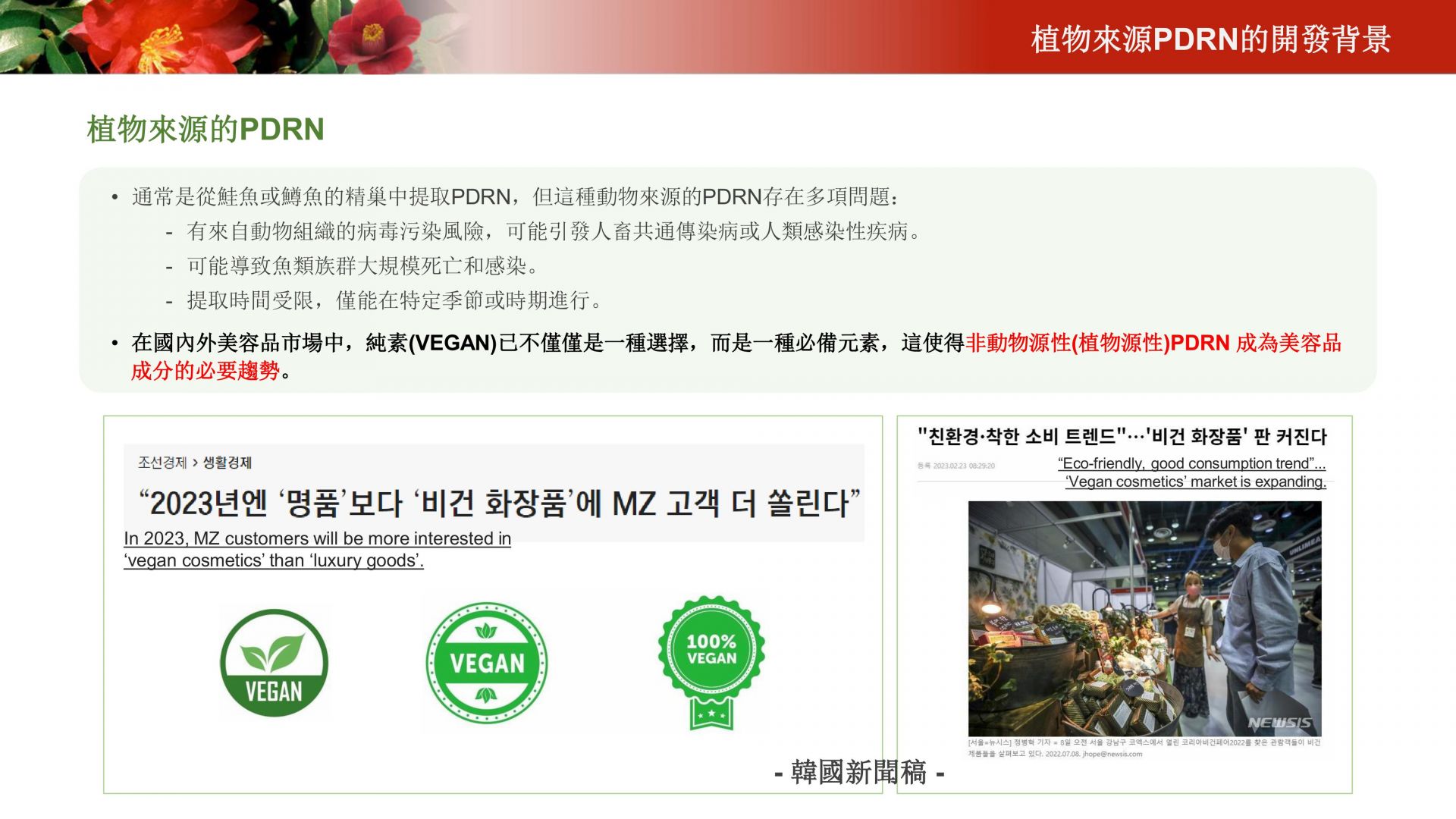Click the NEWSIS watermark logo
This screenshot has height=819, width=1456.
click(x=1279, y=723)
